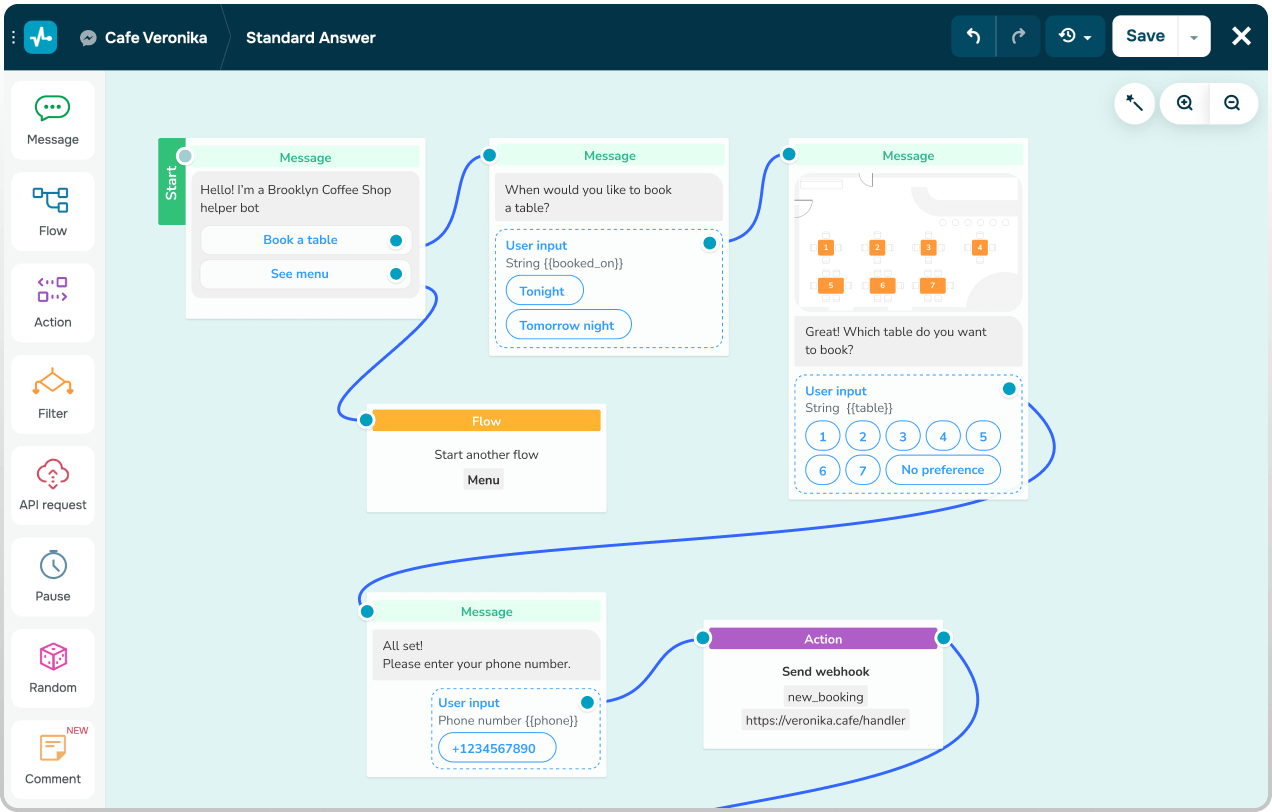Add an API request element
1272x812 pixels.
(53, 485)
